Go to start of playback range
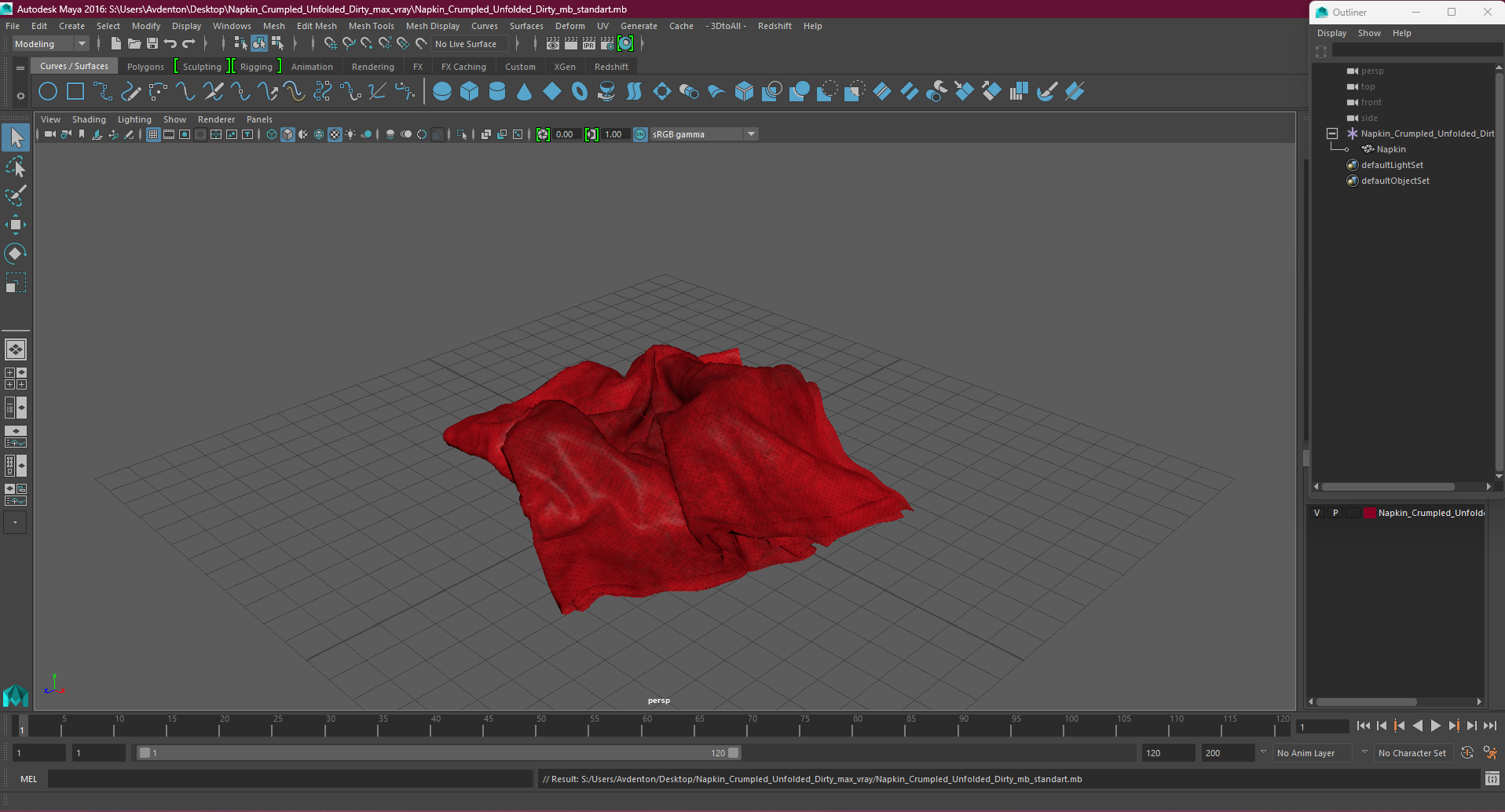Screen dimensions: 1505x812 [1364, 726]
